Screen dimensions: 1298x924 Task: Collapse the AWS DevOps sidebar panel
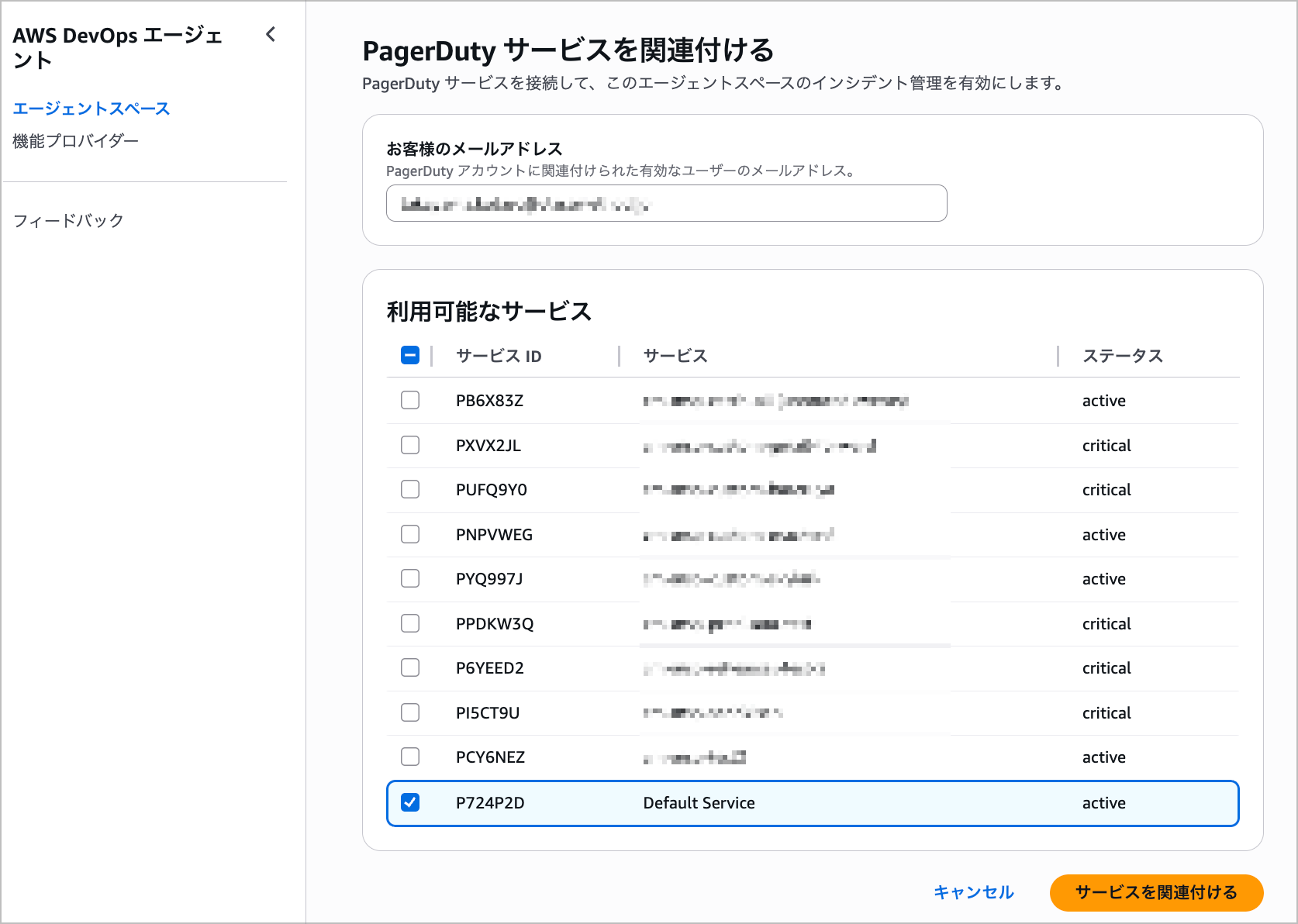[271, 34]
